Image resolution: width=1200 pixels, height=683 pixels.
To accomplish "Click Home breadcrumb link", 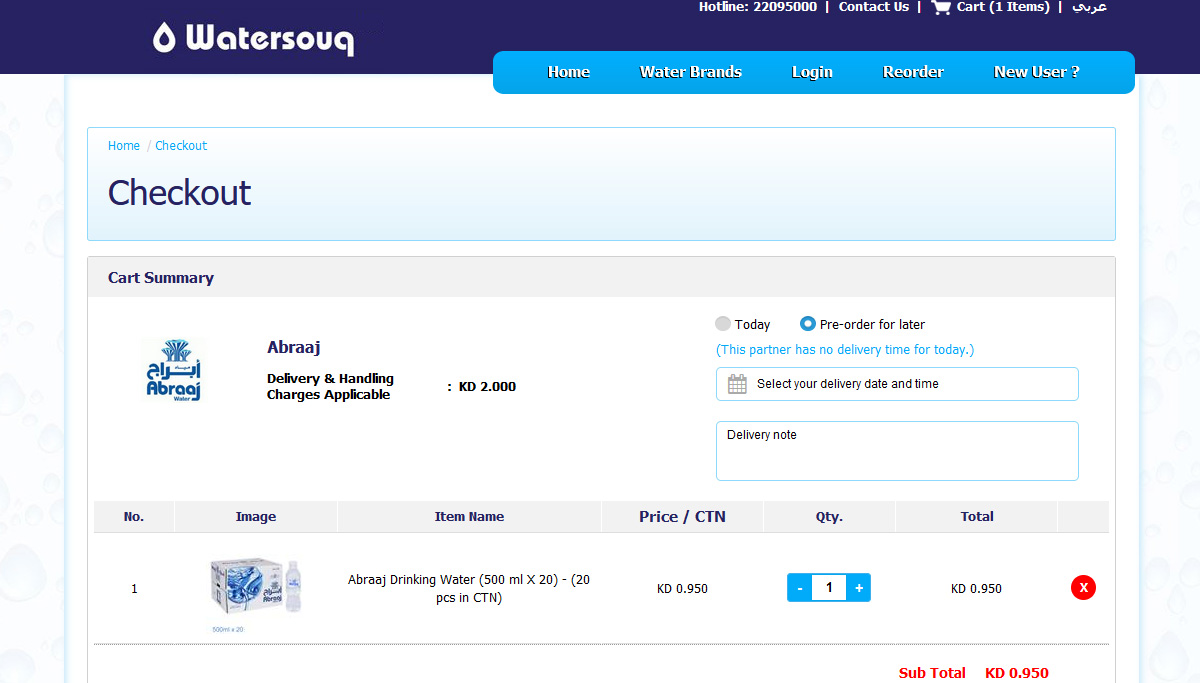I will [x=124, y=146].
